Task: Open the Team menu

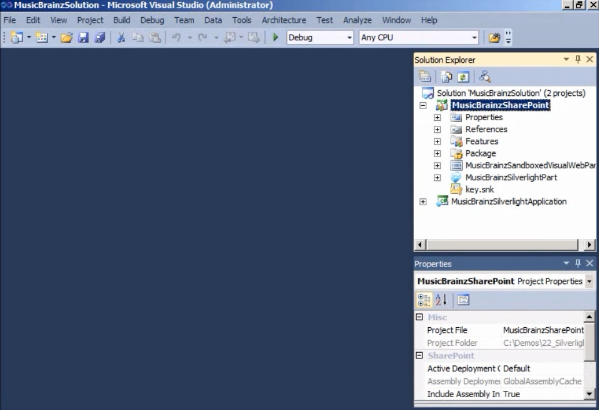Action: click(184, 20)
